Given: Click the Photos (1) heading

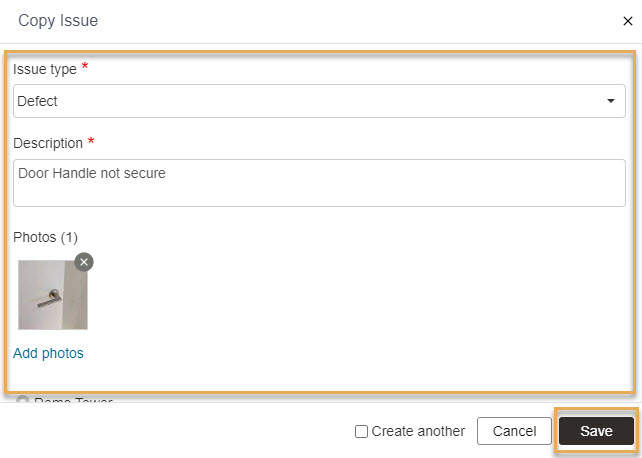Looking at the screenshot, I should point(45,237).
